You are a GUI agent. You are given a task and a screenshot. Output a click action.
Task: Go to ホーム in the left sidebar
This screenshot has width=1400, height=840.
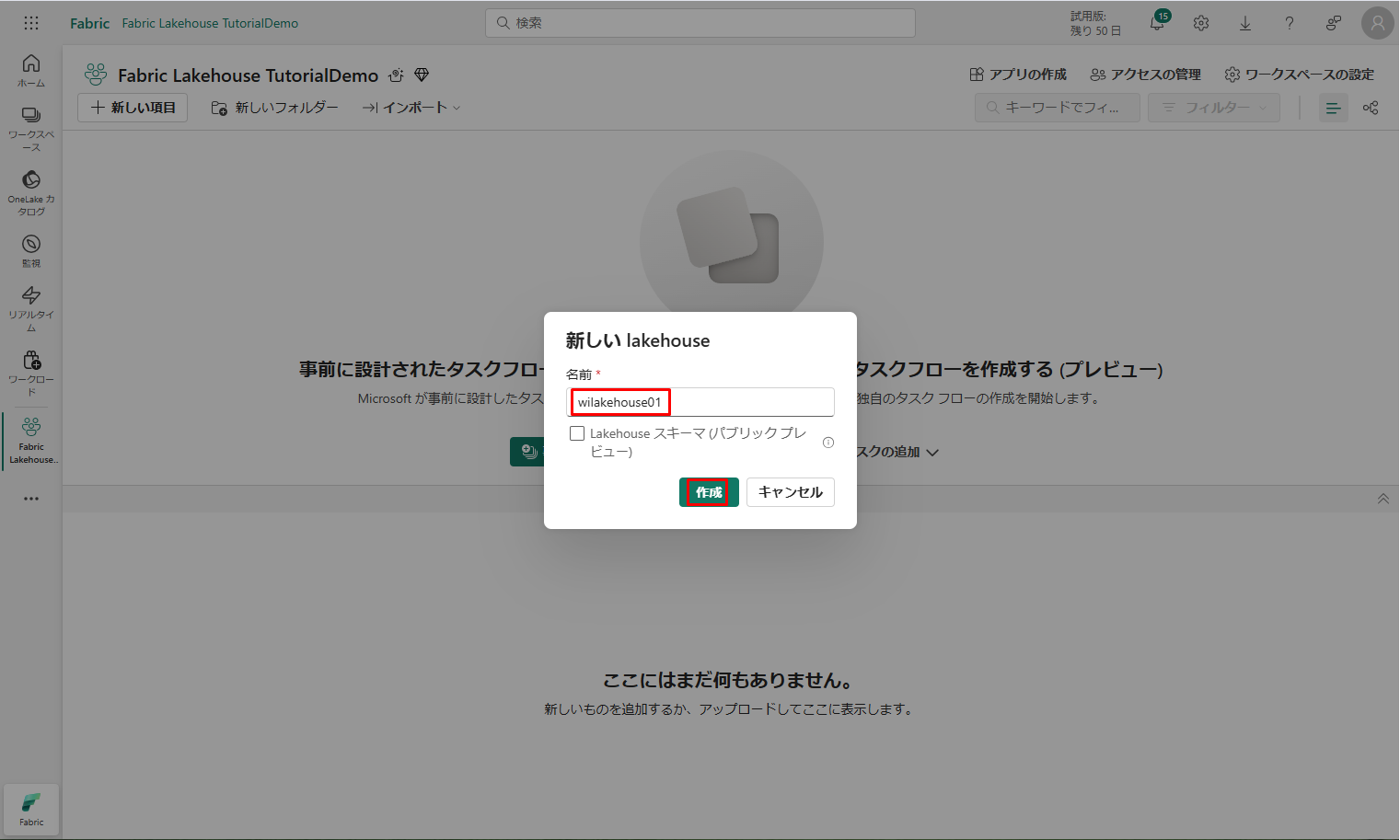coord(31,71)
